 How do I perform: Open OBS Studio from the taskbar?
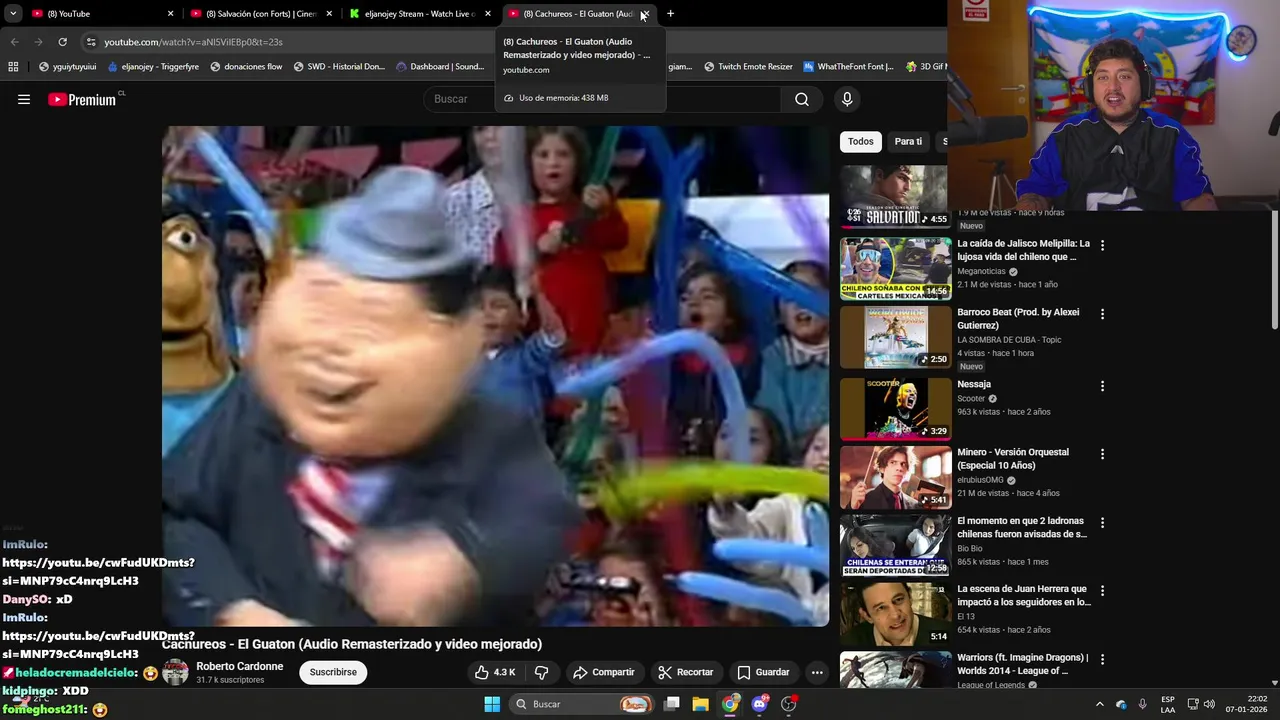788,704
